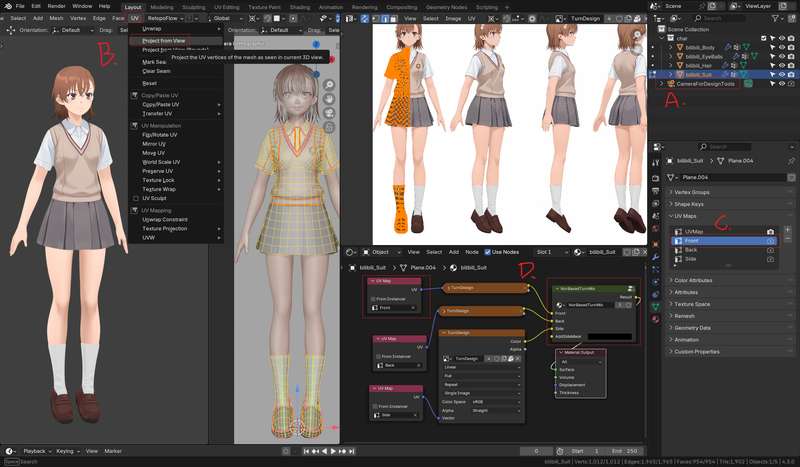Screen dimensions: 800x467
Task: Open the File menu
Action: tap(20, 6)
